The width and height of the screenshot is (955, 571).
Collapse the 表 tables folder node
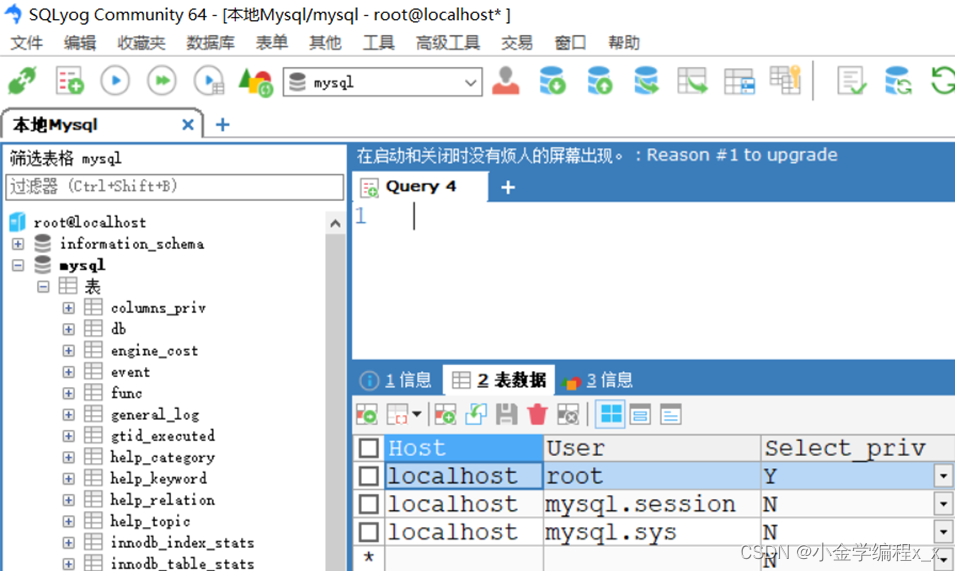[x=43, y=286]
